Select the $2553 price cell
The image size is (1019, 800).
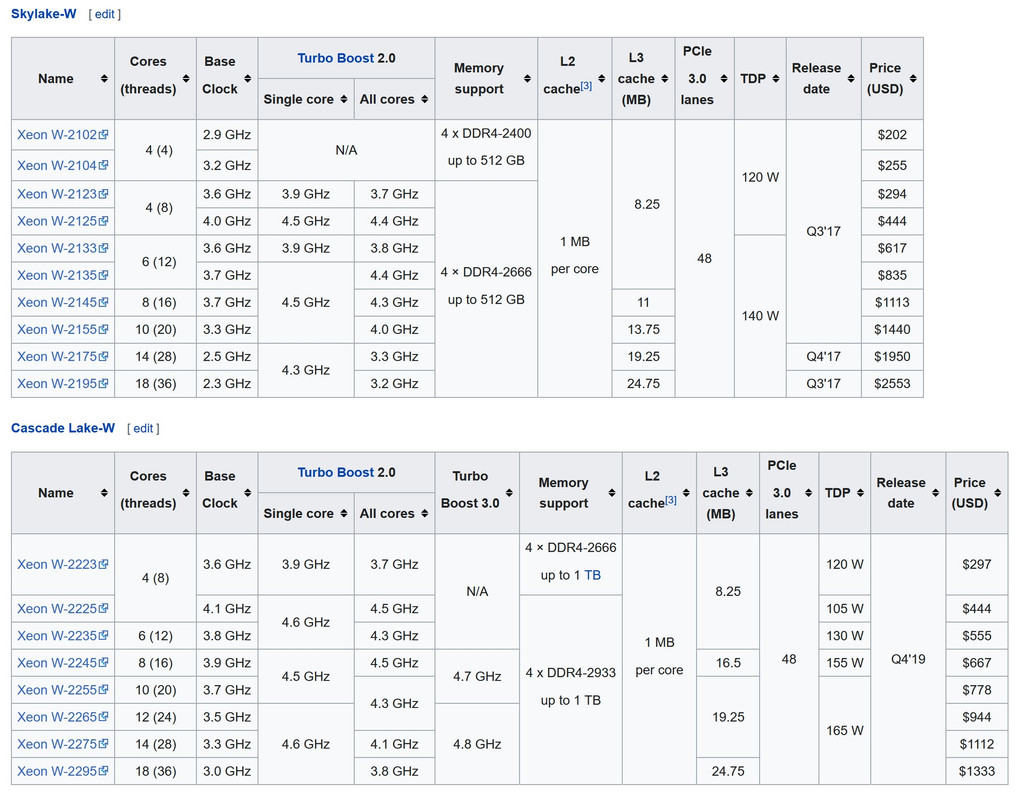tap(892, 383)
